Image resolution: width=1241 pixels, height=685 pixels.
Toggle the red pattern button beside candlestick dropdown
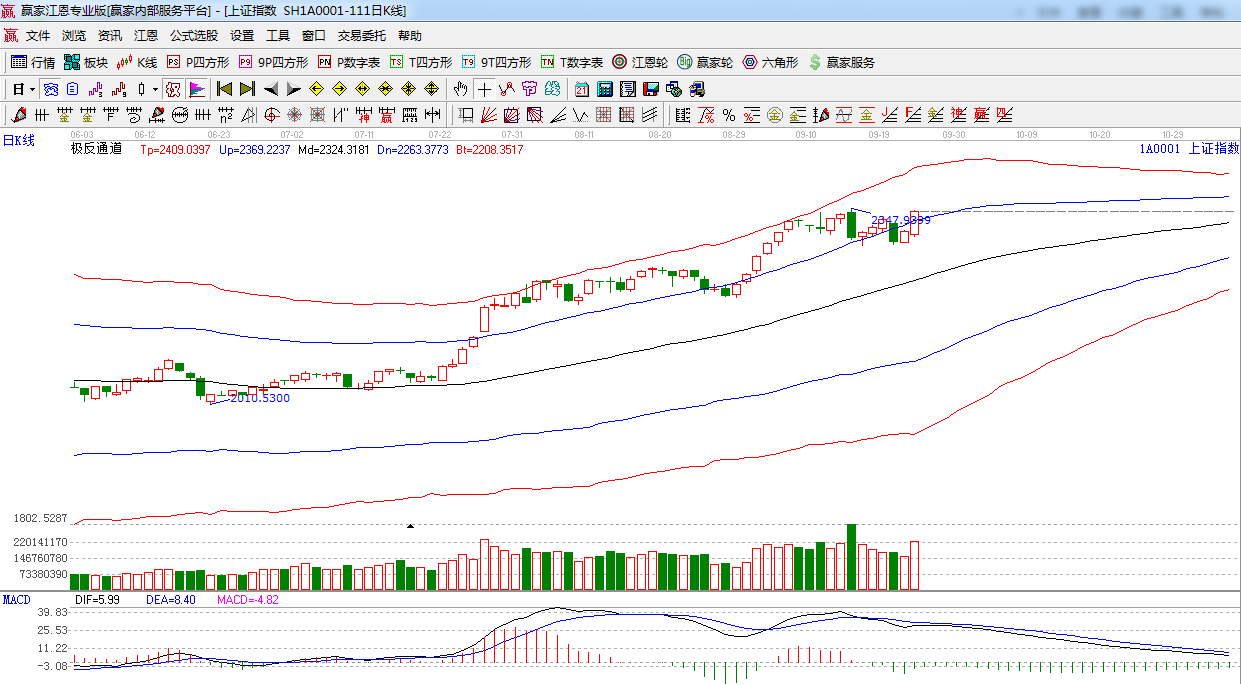[173, 89]
